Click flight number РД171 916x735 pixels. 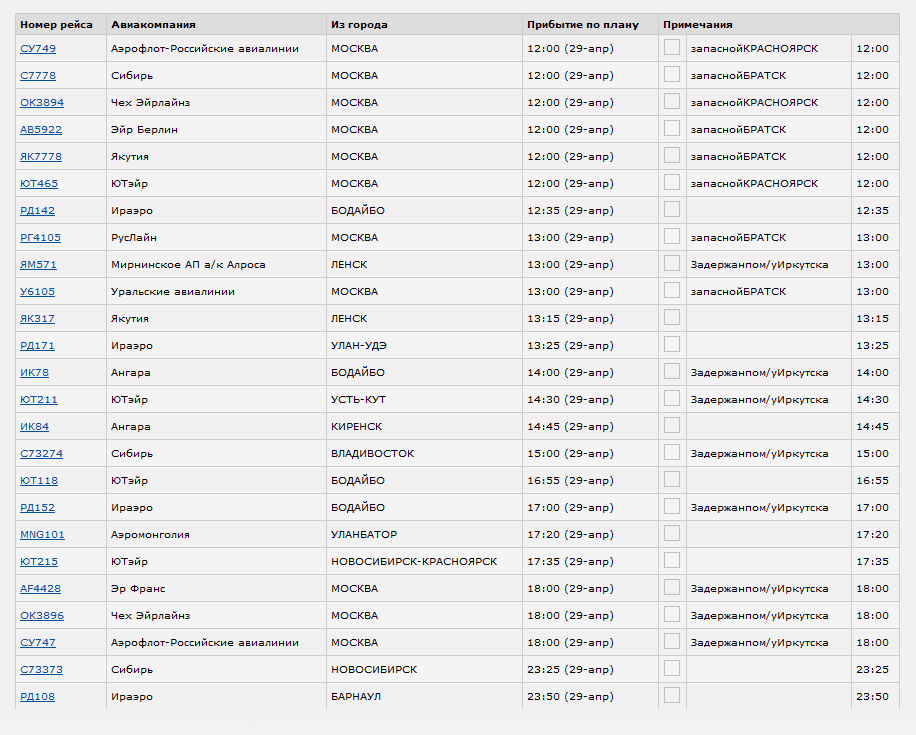pyautogui.click(x=37, y=345)
